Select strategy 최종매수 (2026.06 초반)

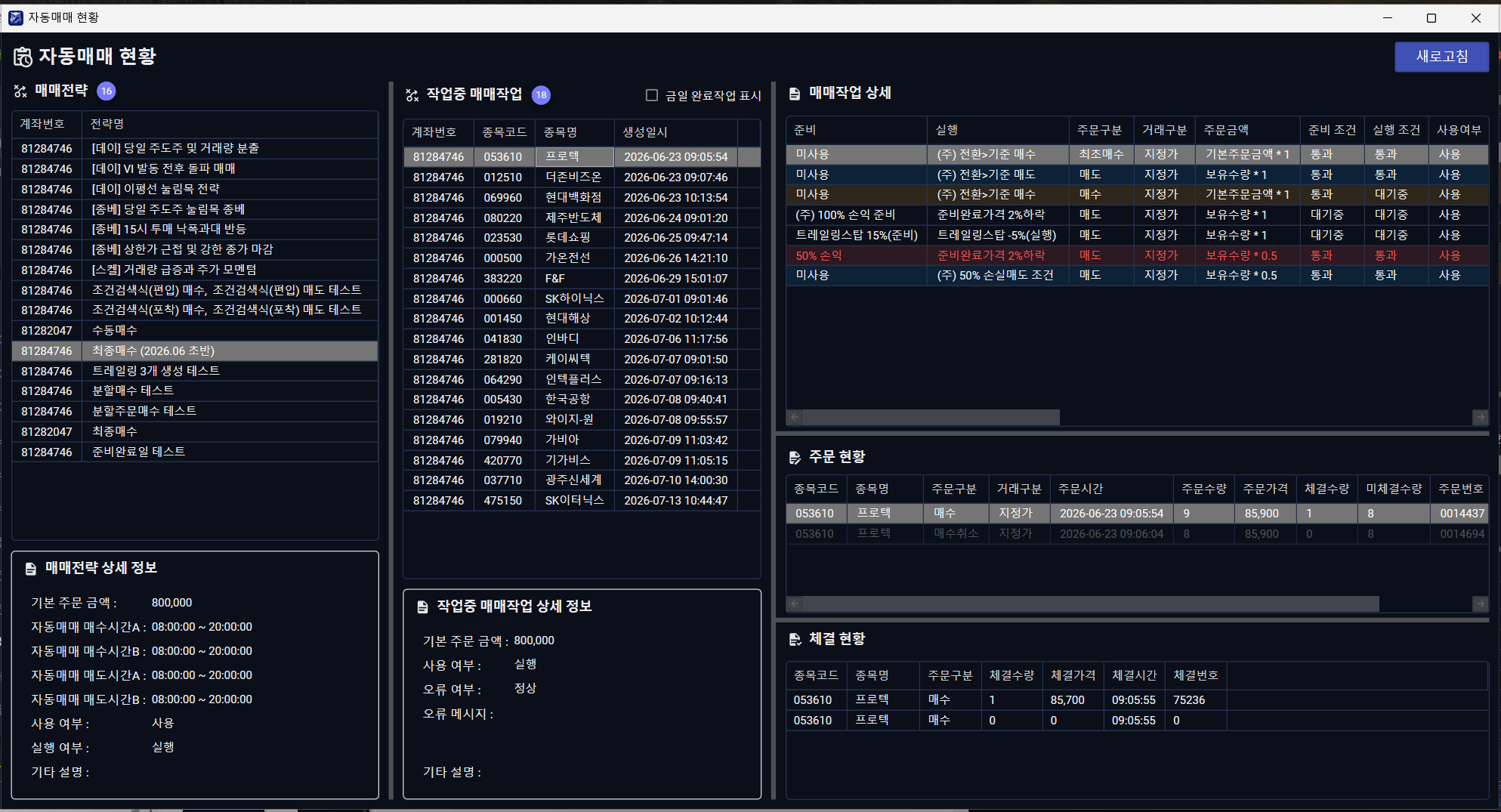click(195, 351)
